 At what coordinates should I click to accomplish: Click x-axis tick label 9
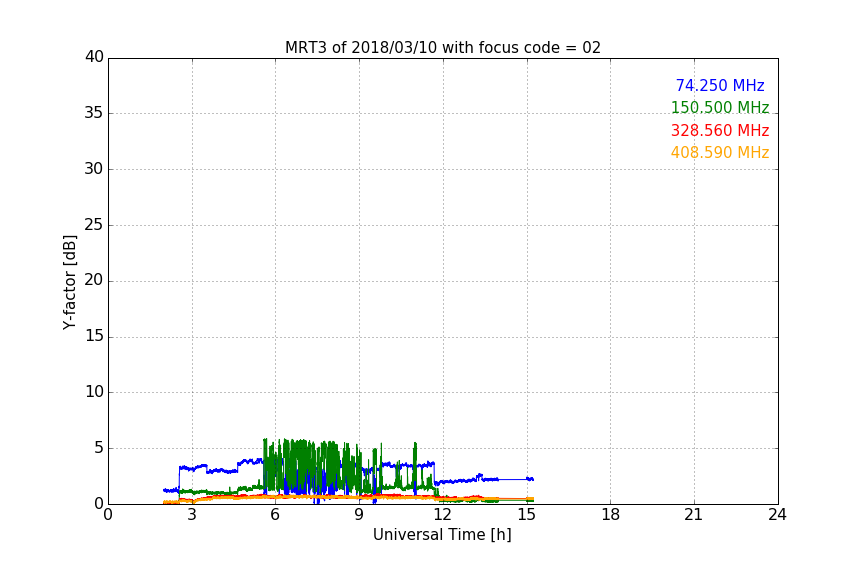(359, 515)
